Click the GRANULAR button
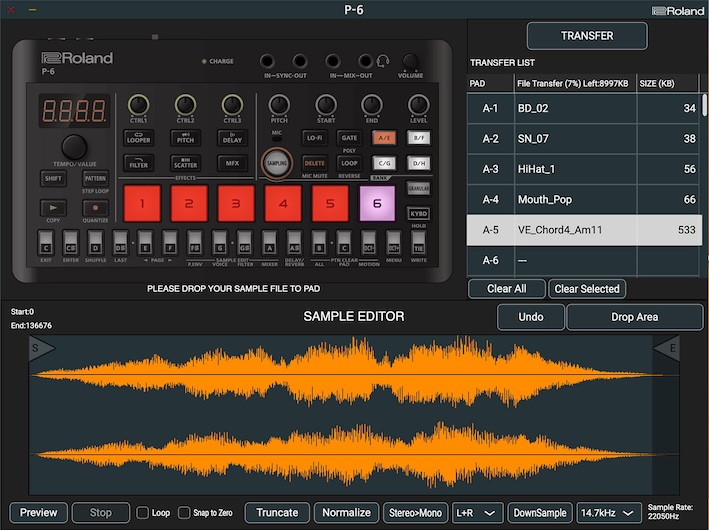The height and width of the screenshot is (530, 709). [x=419, y=188]
